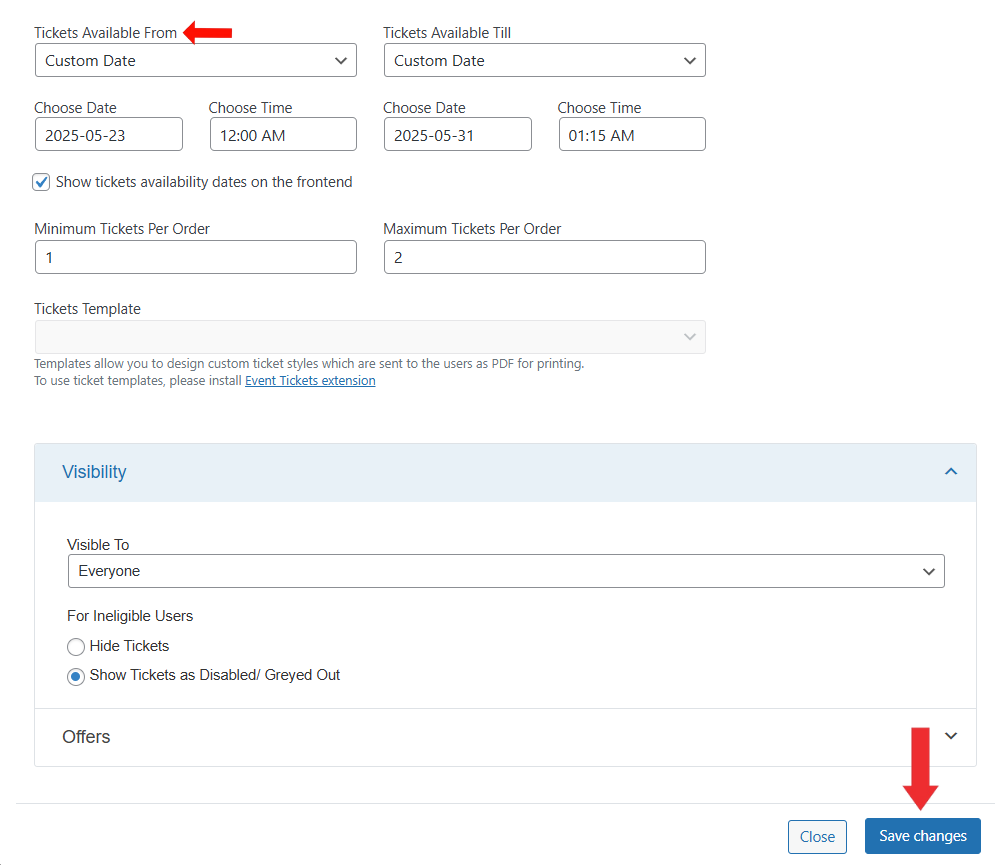Select the Hide Tickets radio option
The height and width of the screenshot is (865, 1007).
pos(76,647)
